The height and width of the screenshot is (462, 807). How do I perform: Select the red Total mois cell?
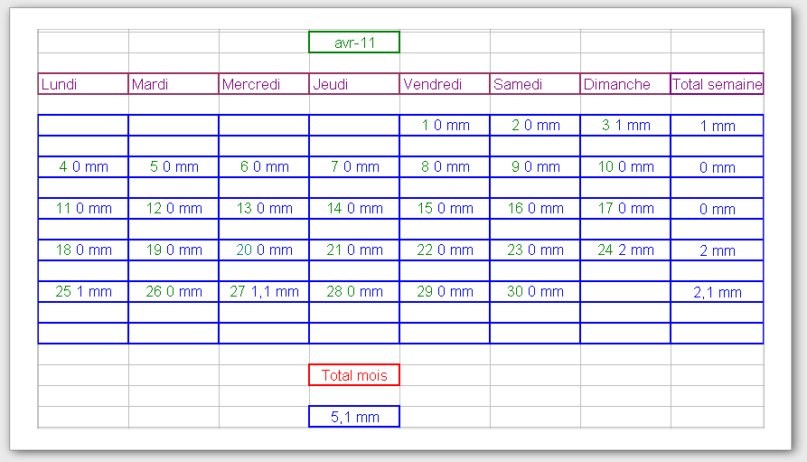[x=354, y=375]
